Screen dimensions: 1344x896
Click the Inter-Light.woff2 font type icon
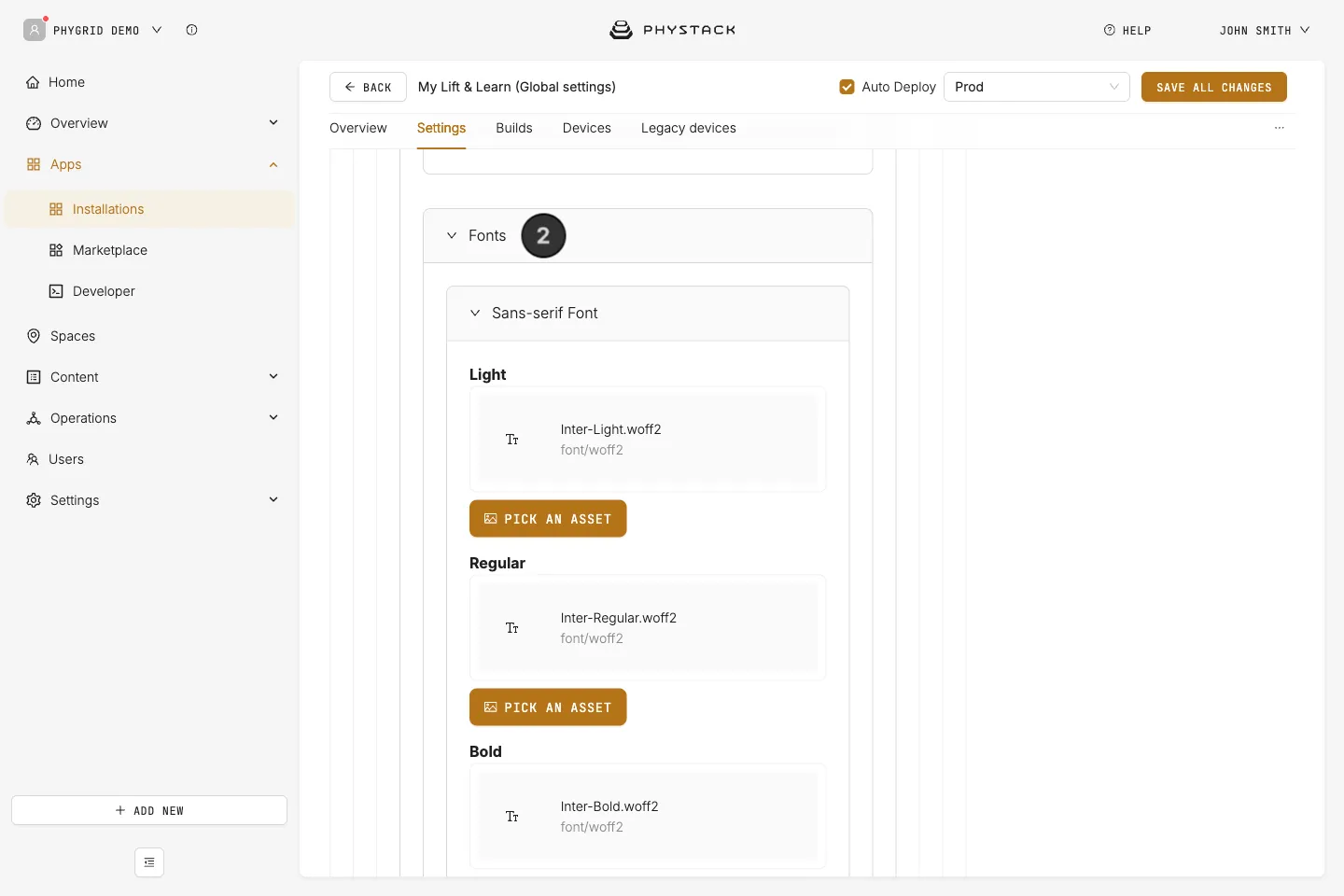click(x=512, y=440)
